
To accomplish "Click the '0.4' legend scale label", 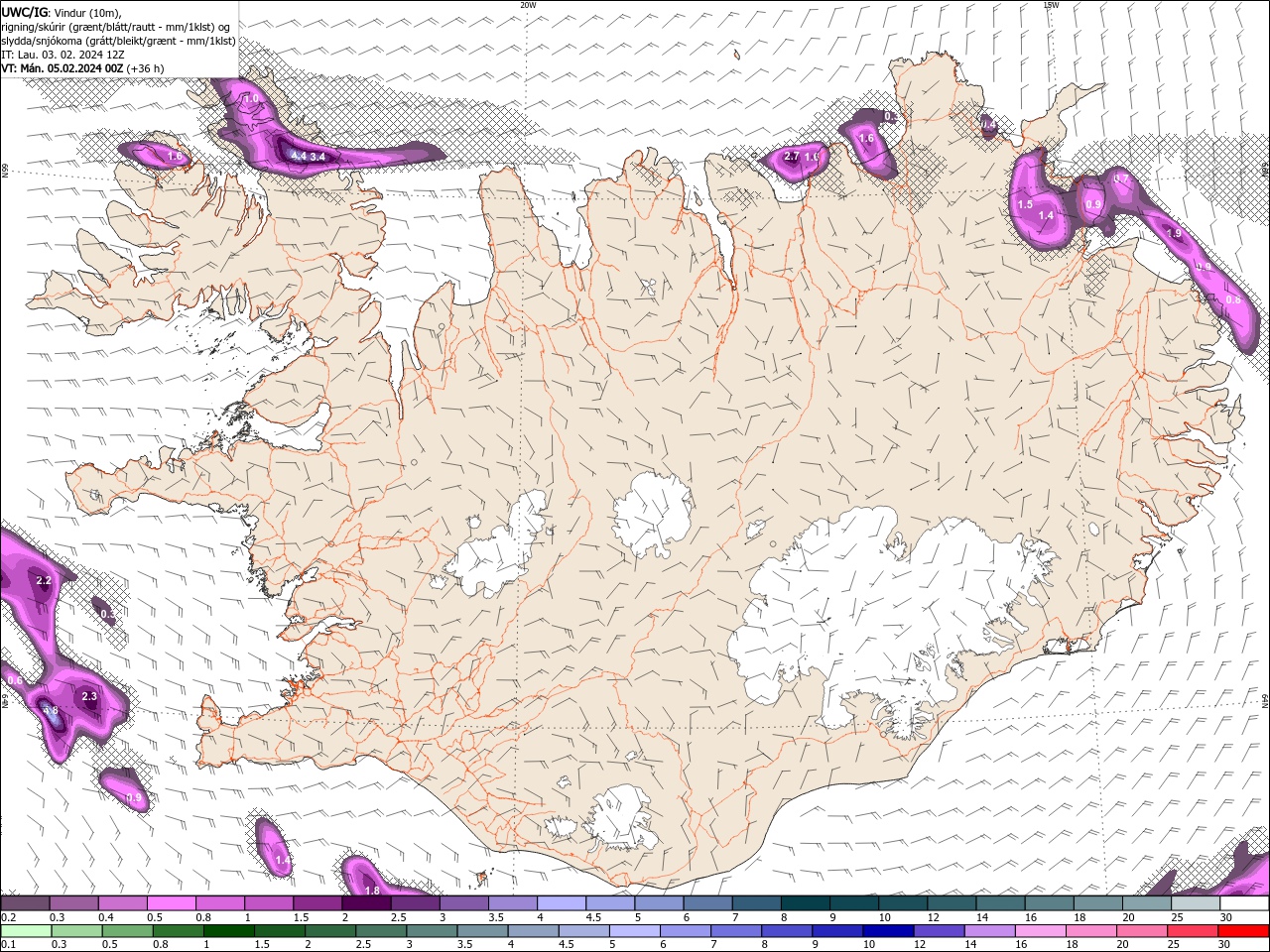I will click(107, 916).
